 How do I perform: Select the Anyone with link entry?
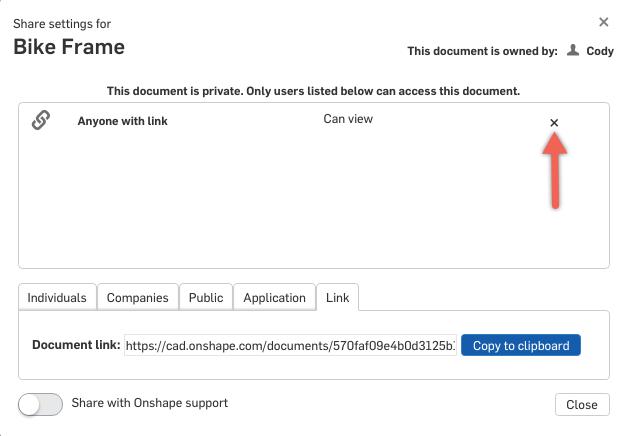pyautogui.click(x=122, y=121)
